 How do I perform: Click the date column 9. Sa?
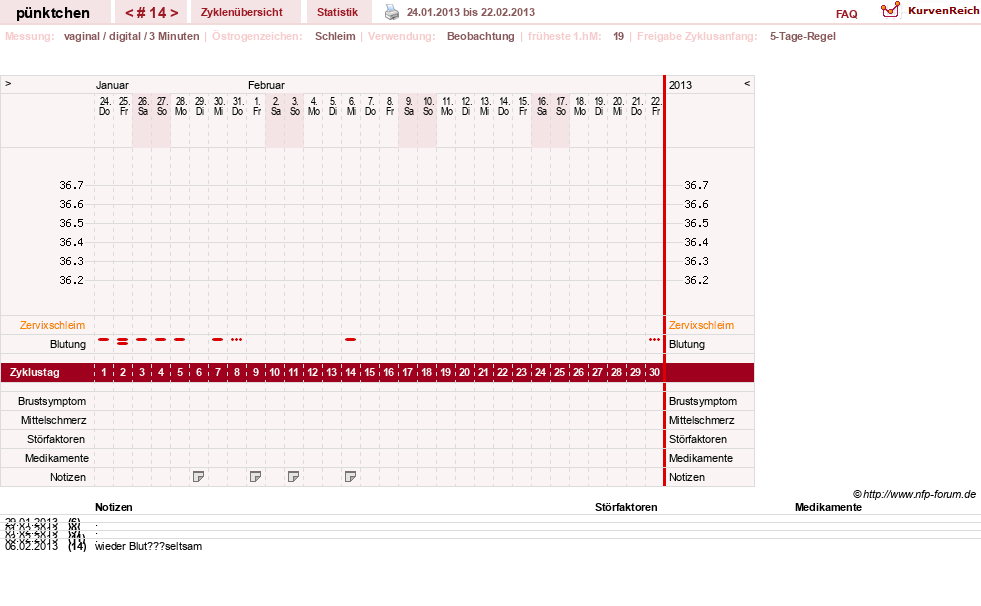coord(409,106)
